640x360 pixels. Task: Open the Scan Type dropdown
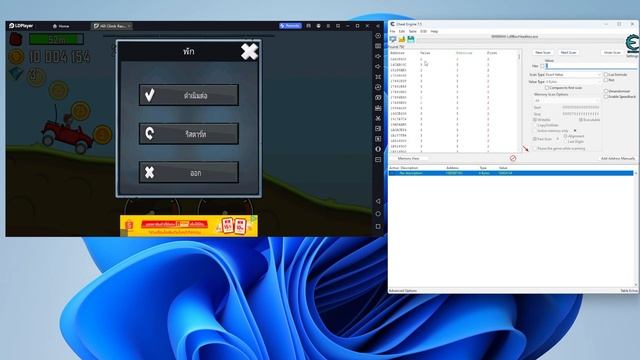(573, 75)
